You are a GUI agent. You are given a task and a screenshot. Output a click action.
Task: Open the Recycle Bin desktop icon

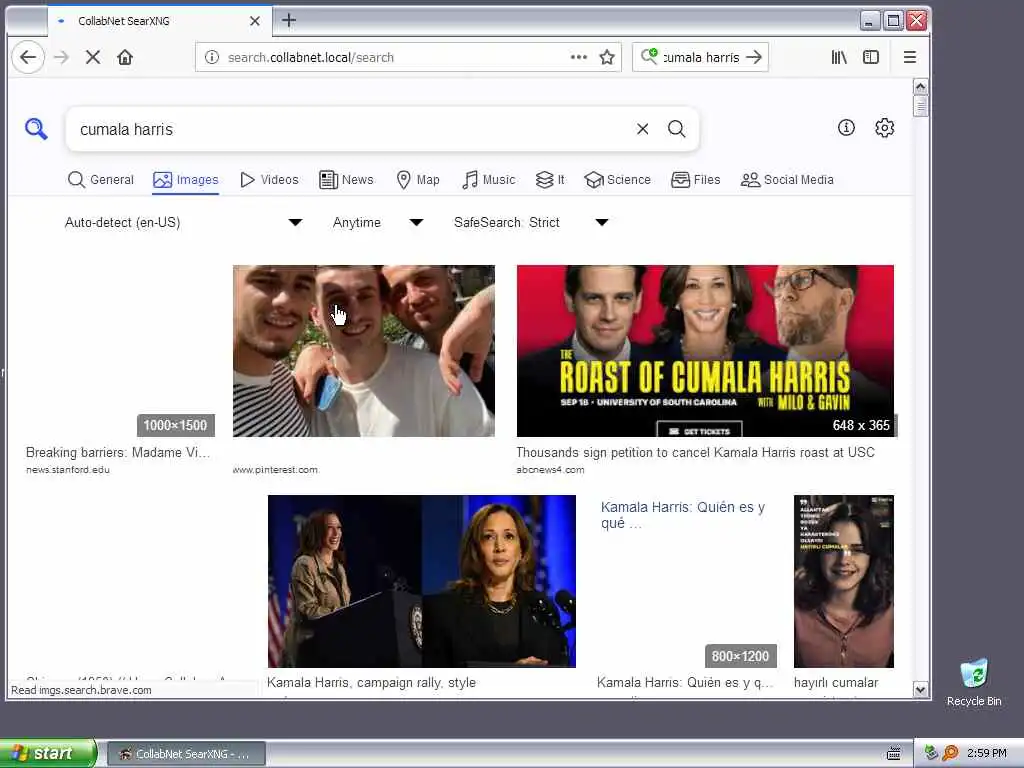coord(974,682)
